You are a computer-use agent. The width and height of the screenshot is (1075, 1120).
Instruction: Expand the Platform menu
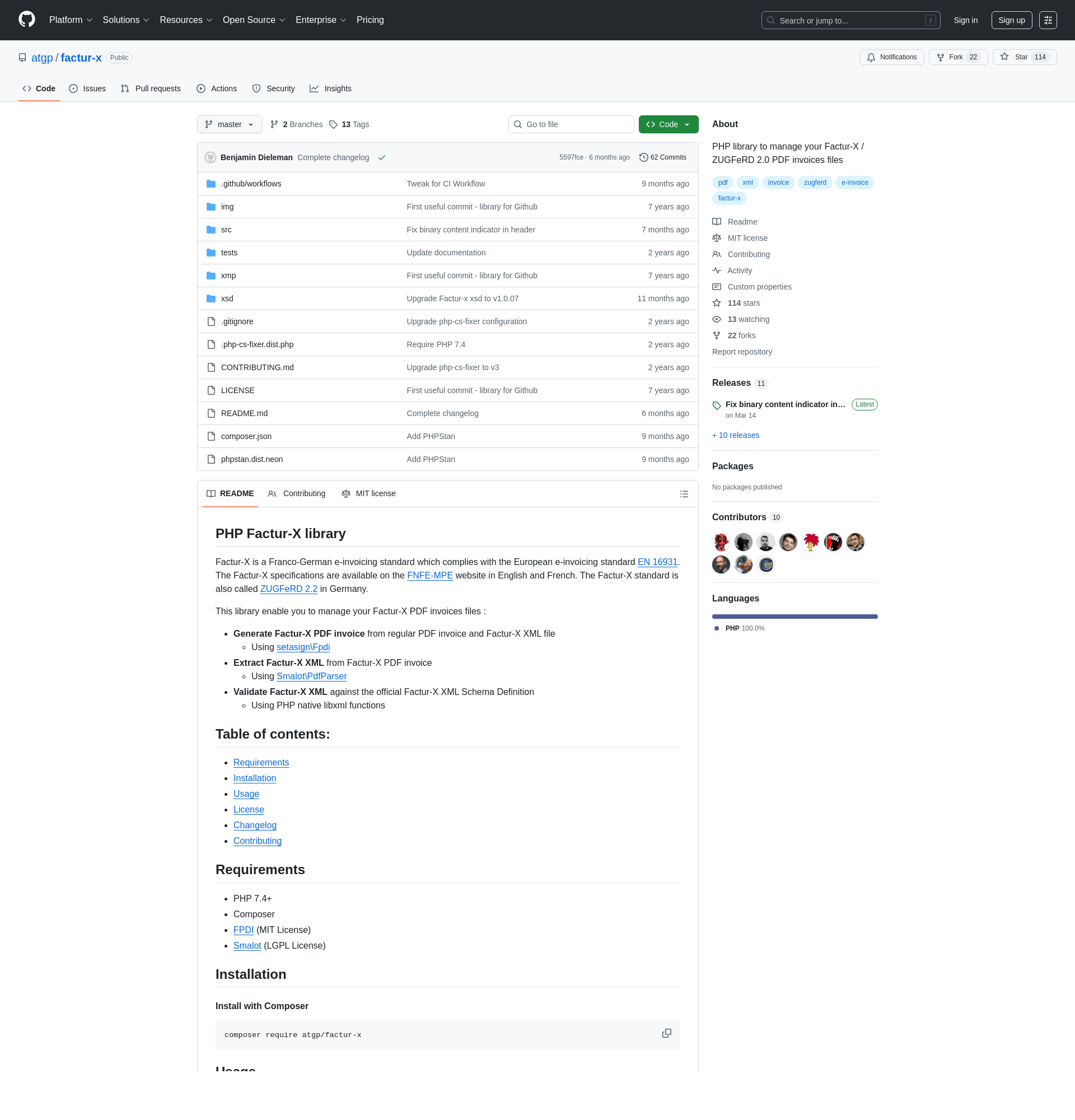tap(71, 20)
